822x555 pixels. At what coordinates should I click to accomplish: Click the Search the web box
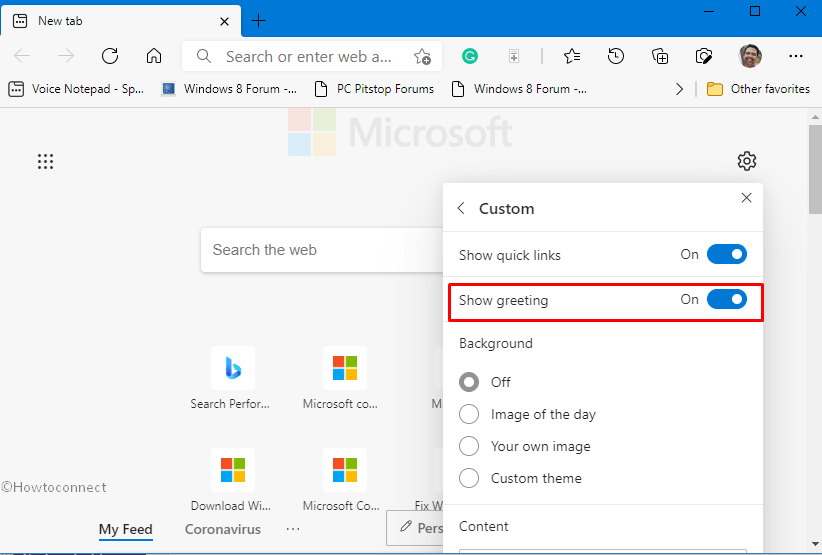322,250
